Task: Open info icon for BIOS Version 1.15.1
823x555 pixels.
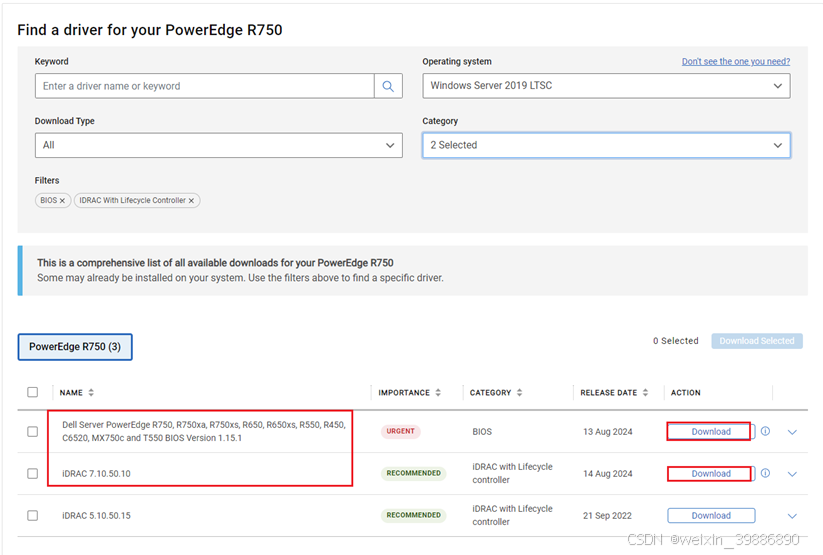Action: (765, 431)
